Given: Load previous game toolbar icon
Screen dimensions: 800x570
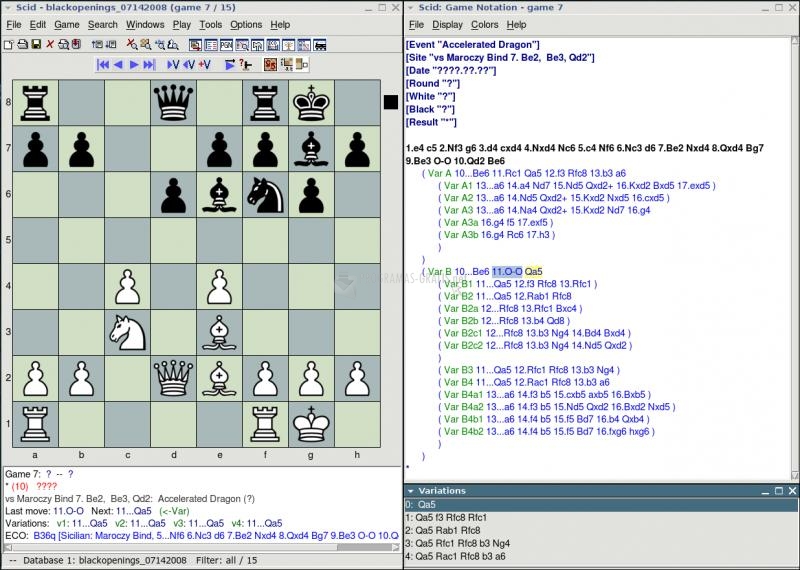Looking at the screenshot, I should [97, 44].
